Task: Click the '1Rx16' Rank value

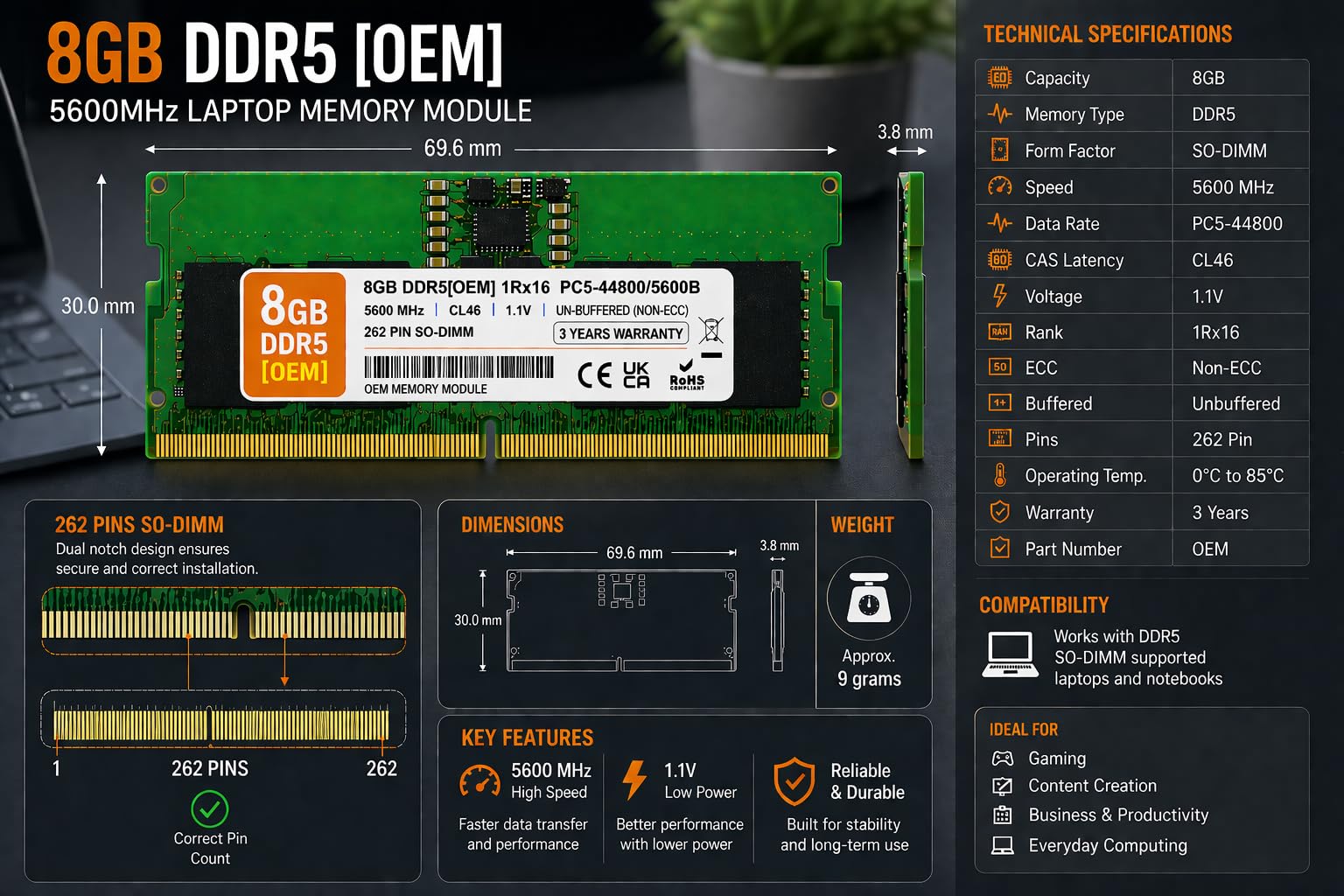Action: point(1215,332)
